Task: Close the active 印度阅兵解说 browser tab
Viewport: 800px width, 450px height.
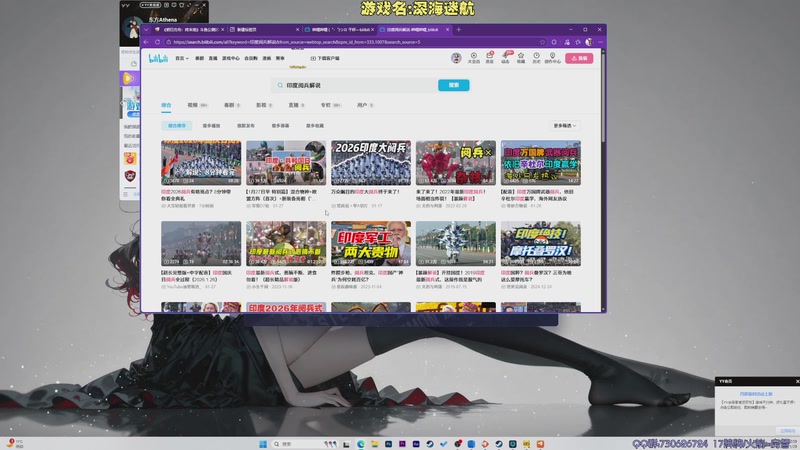Action: click(447, 30)
